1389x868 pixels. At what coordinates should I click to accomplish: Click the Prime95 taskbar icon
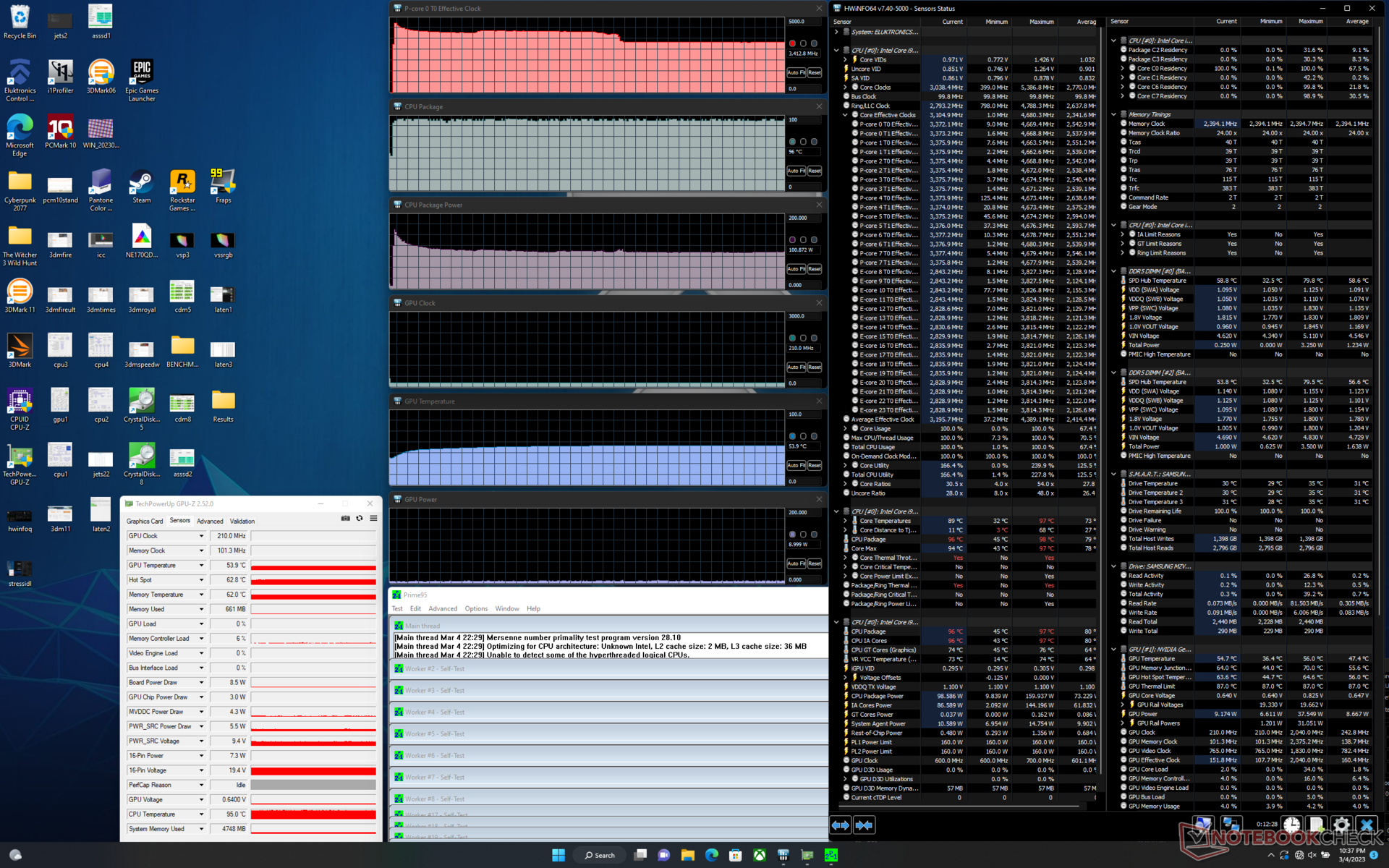click(x=831, y=855)
